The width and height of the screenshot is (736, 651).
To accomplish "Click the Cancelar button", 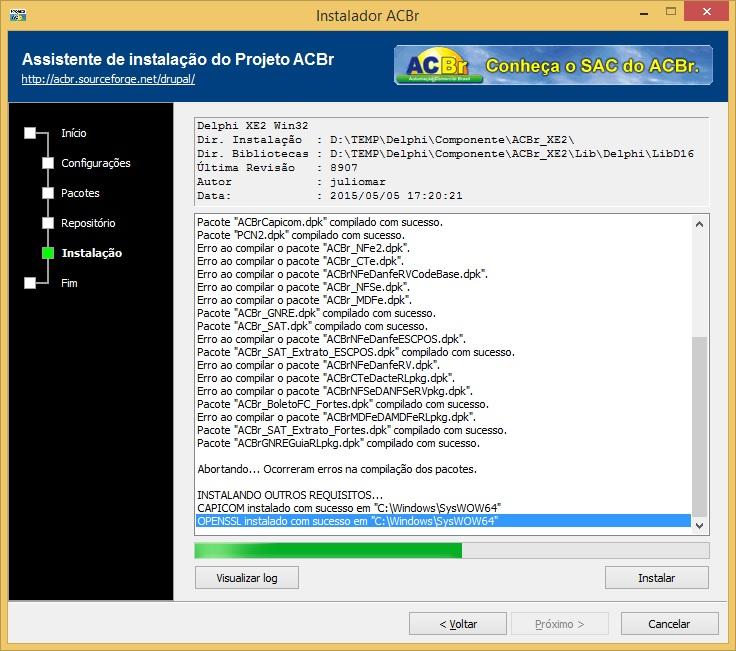I will [669, 624].
